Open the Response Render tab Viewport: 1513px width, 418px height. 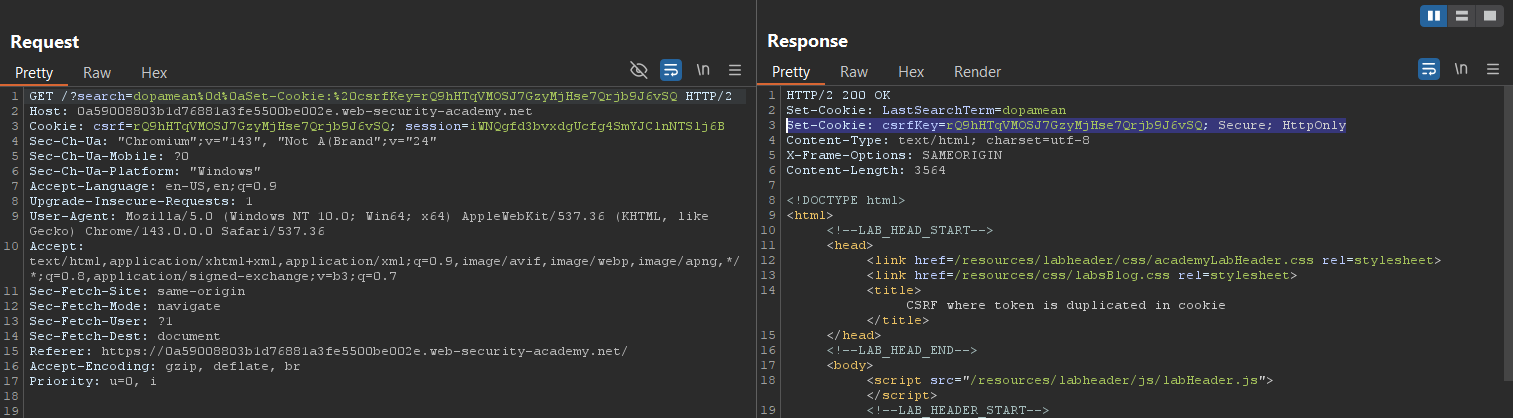978,72
